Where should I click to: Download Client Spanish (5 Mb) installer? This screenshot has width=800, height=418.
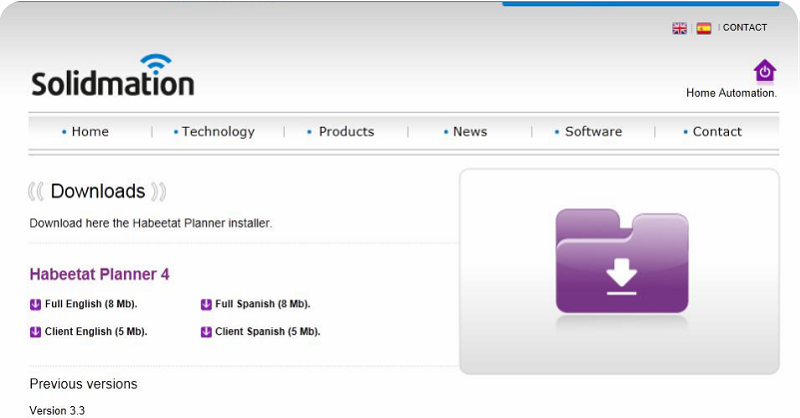(268, 332)
